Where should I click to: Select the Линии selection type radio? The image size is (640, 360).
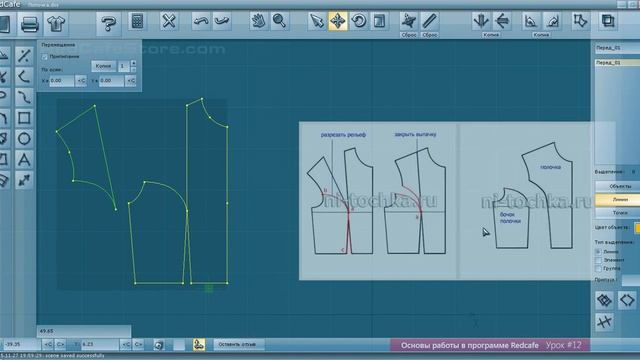(598, 252)
